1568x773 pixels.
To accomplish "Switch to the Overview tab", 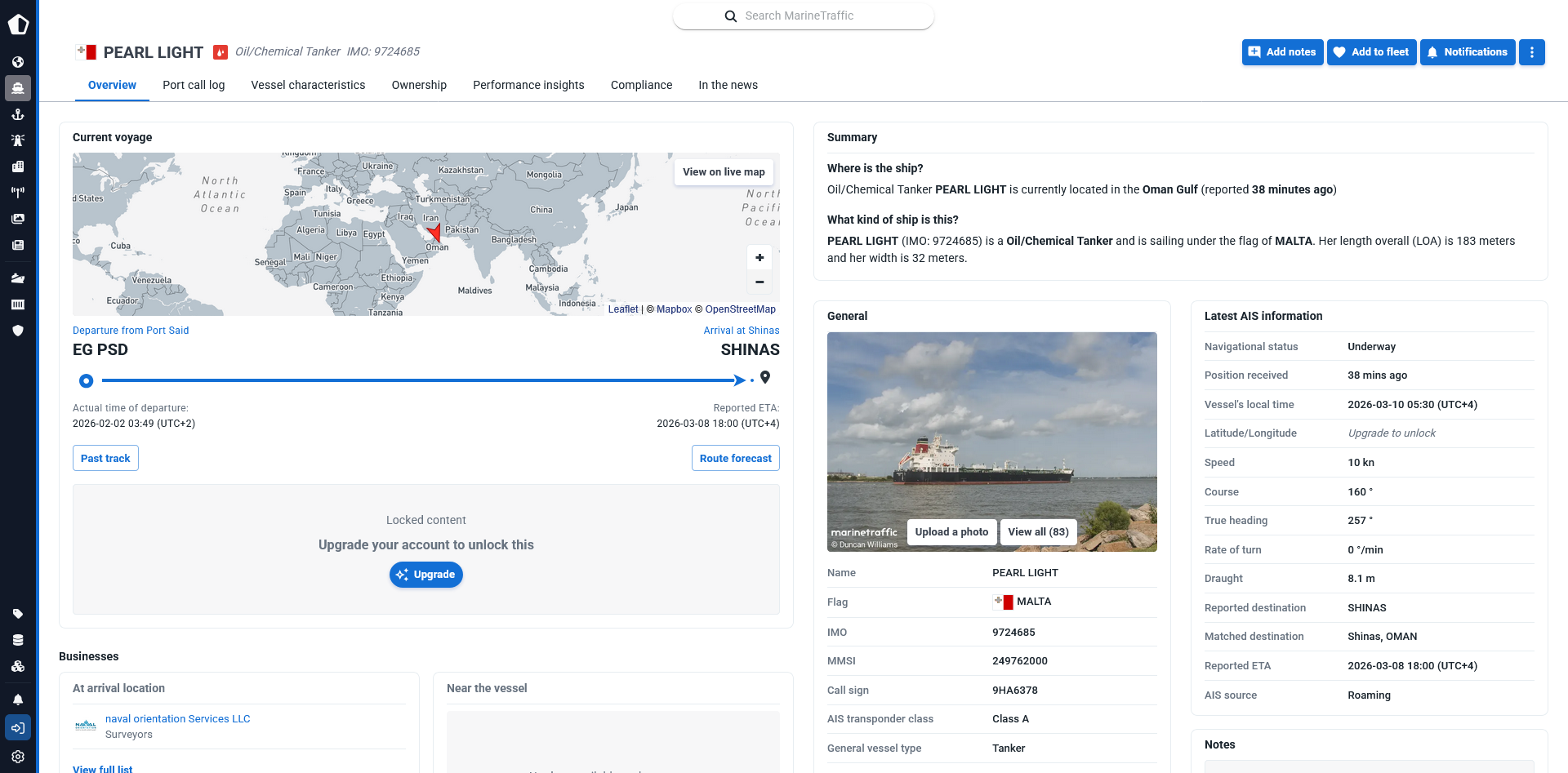I will pyautogui.click(x=112, y=85).
